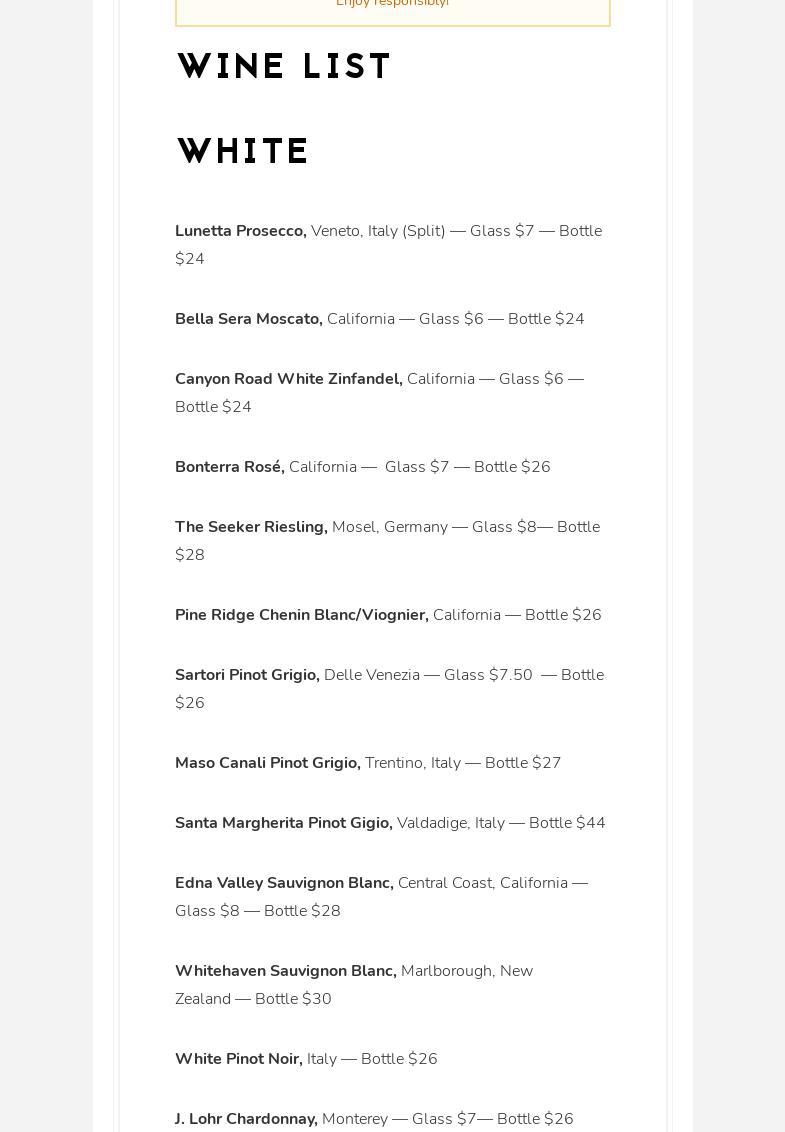
Task: Select The Seeker Riesling name
Action: 250,527
